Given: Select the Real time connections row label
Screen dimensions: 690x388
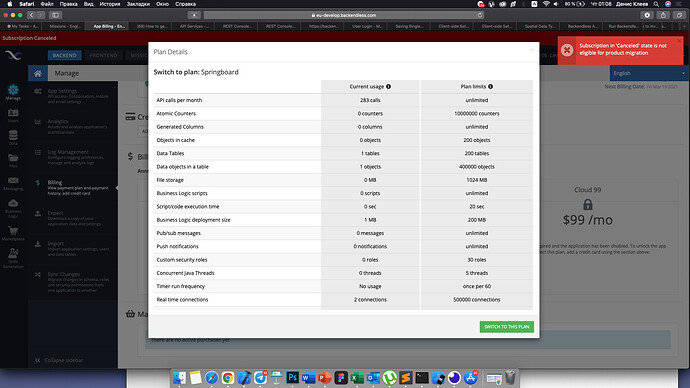Looking at the screenshot, I should (x=182, y=300).
